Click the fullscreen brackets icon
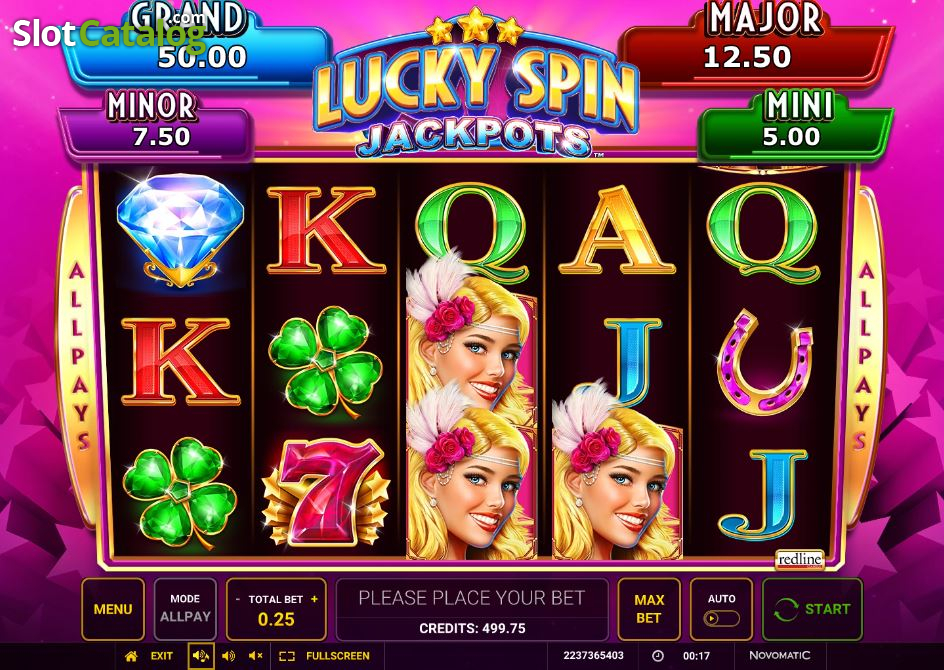944x670 pixels. 287,656
